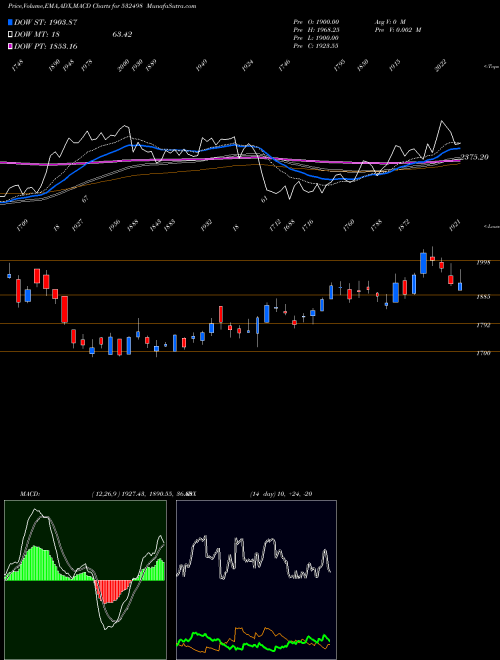Select the 'Pre O: 1960.00' open value
The height and width of the screenshot is (660, 500).
tap(317, 21)
